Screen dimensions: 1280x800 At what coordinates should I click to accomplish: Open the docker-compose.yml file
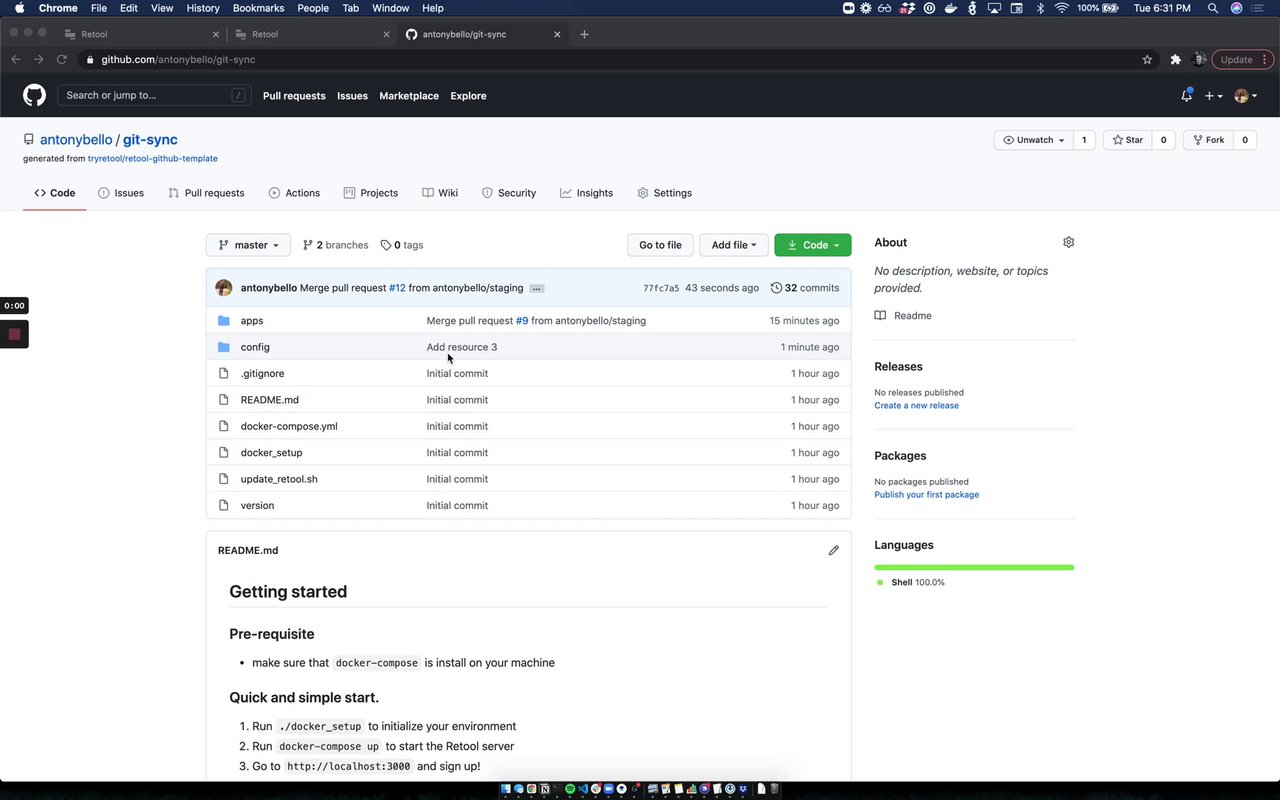click(289, 426)
